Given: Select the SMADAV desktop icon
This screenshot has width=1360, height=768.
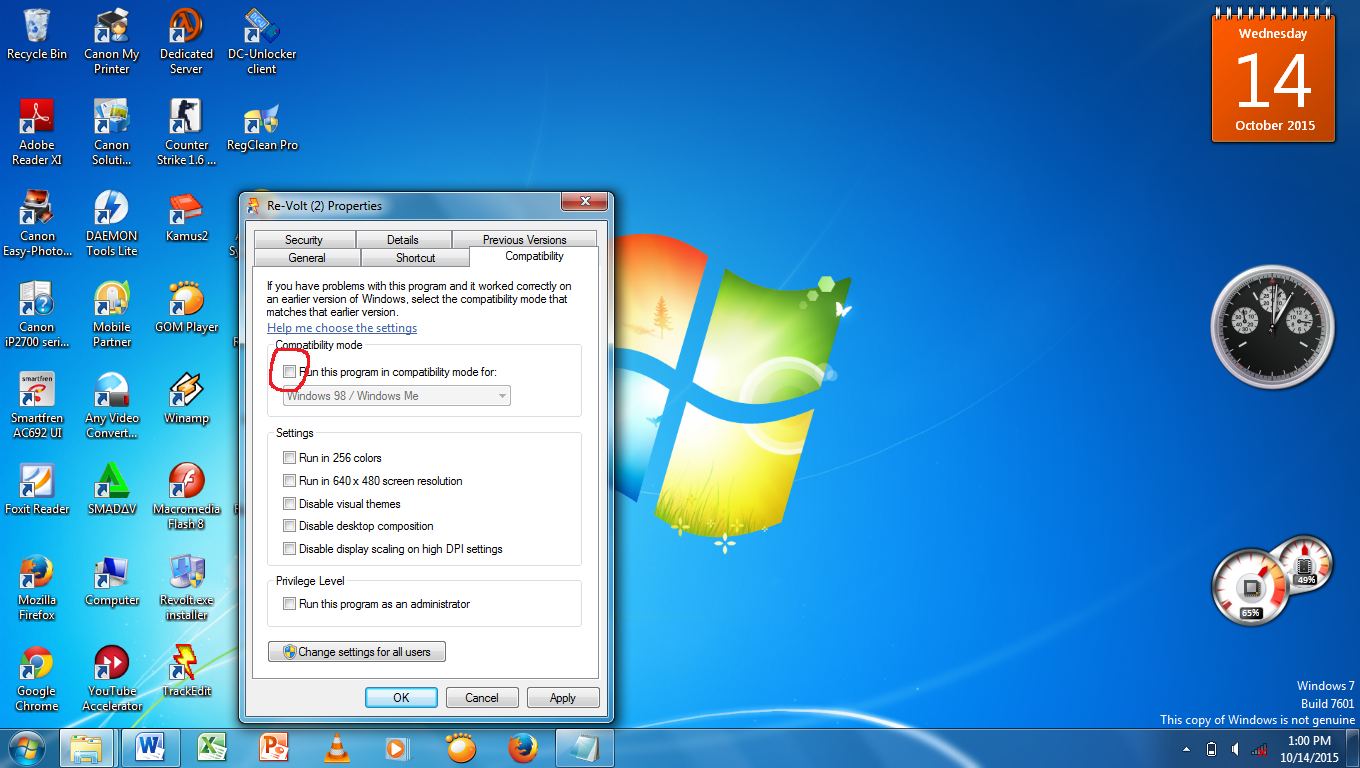Looking at the screenshot, I should 112,491.
